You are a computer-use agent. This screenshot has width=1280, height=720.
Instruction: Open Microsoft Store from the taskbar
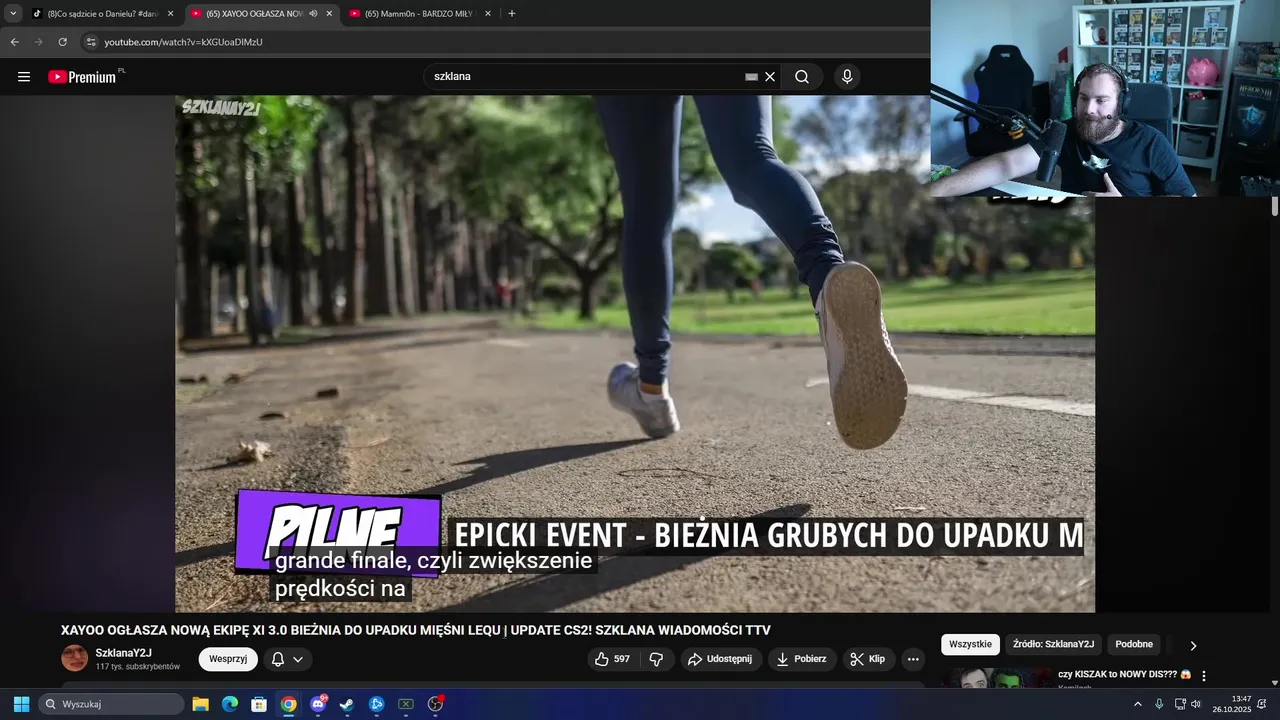click(259, 704)
